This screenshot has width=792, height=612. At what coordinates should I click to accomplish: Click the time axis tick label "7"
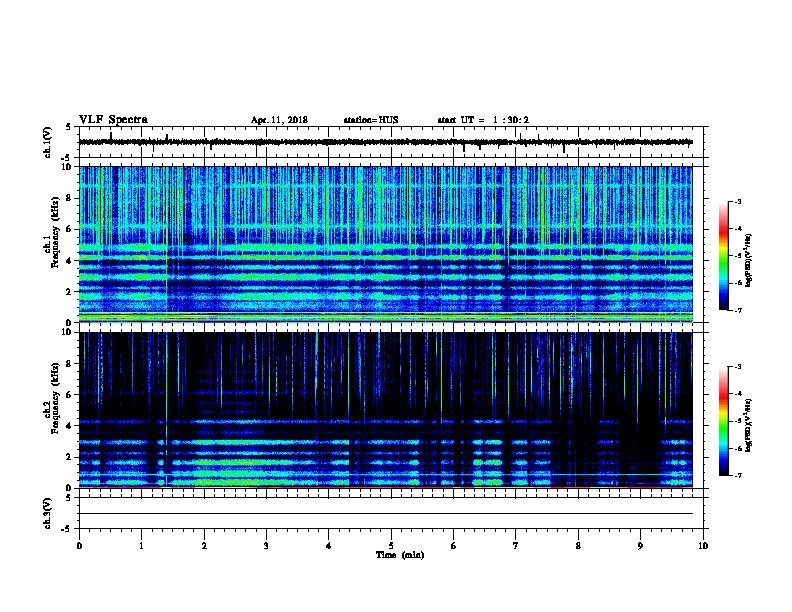(516, 546)
